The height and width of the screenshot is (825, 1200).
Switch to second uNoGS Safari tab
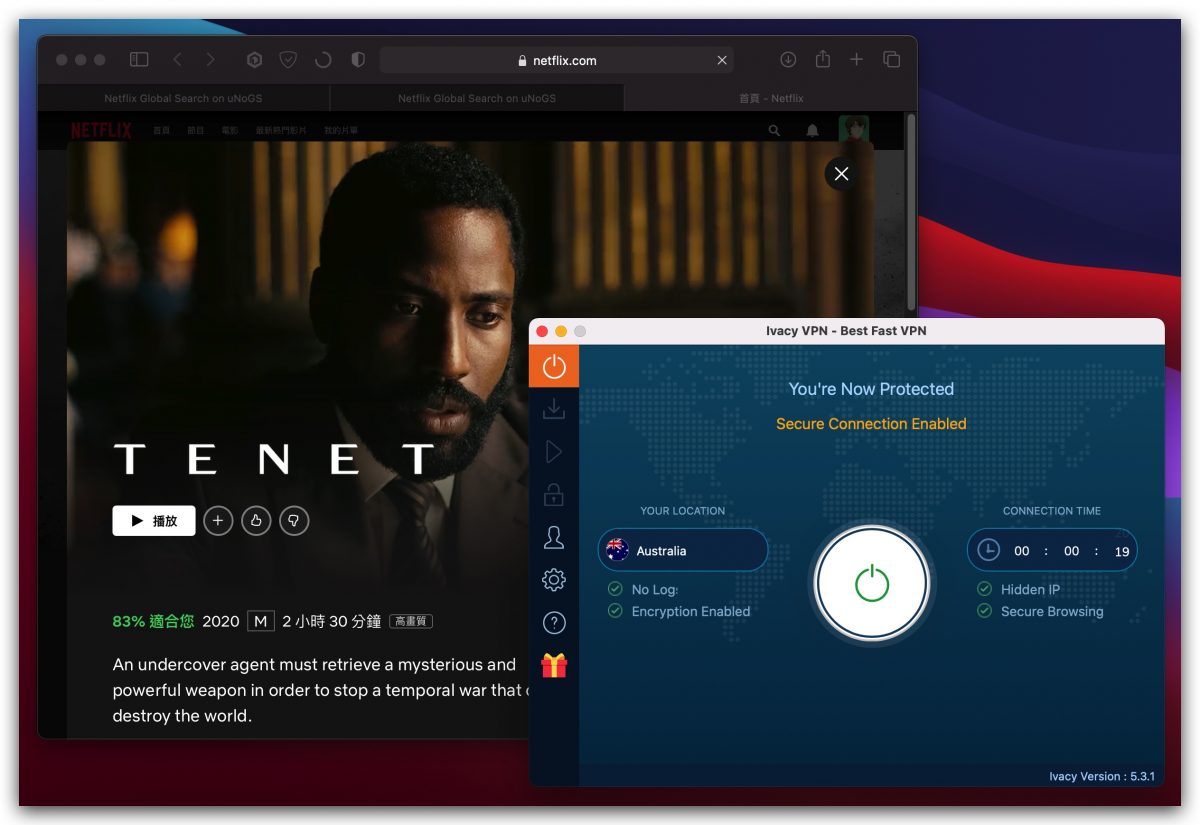pos(477,98)
